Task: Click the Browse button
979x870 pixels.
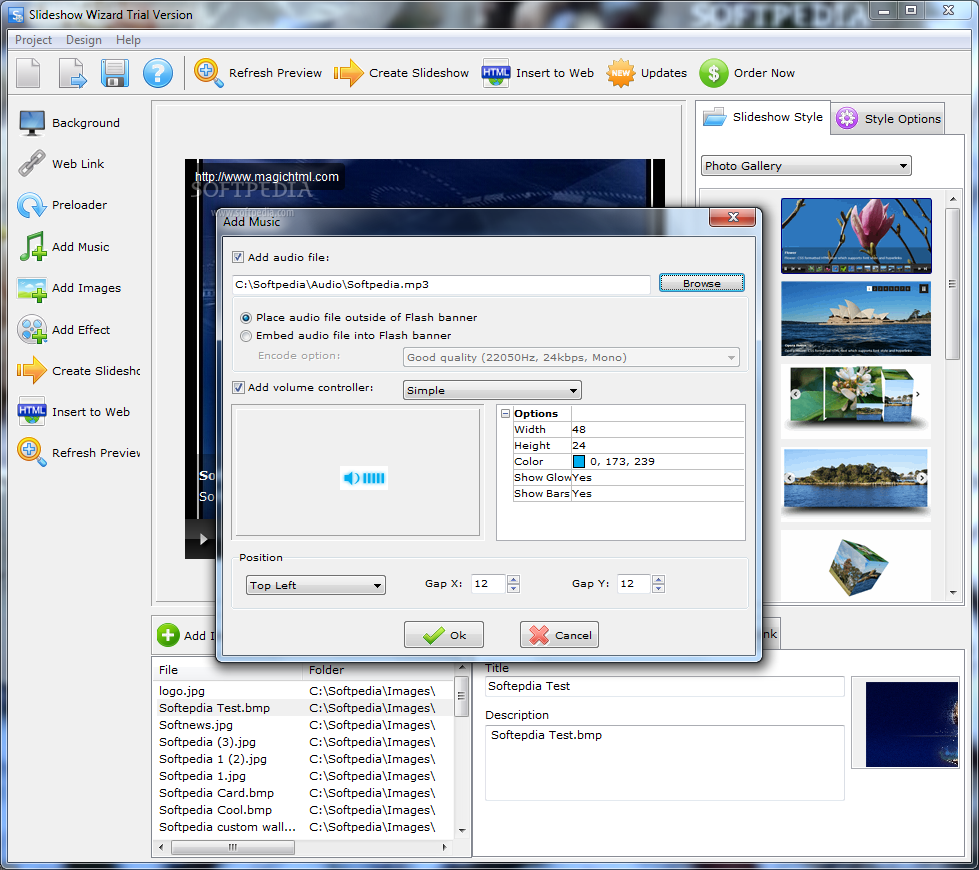Action: 702,284
